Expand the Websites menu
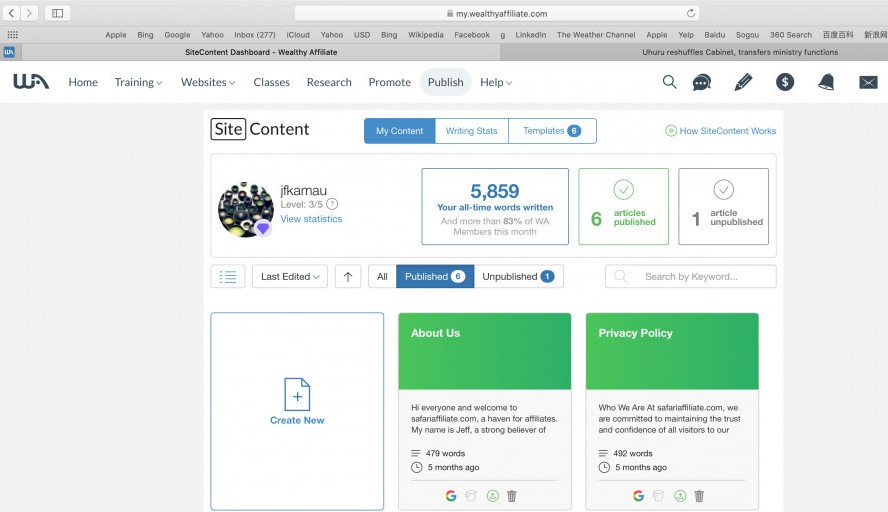The height and width of the screenshot is (512, 888). (x=208, y=82)
